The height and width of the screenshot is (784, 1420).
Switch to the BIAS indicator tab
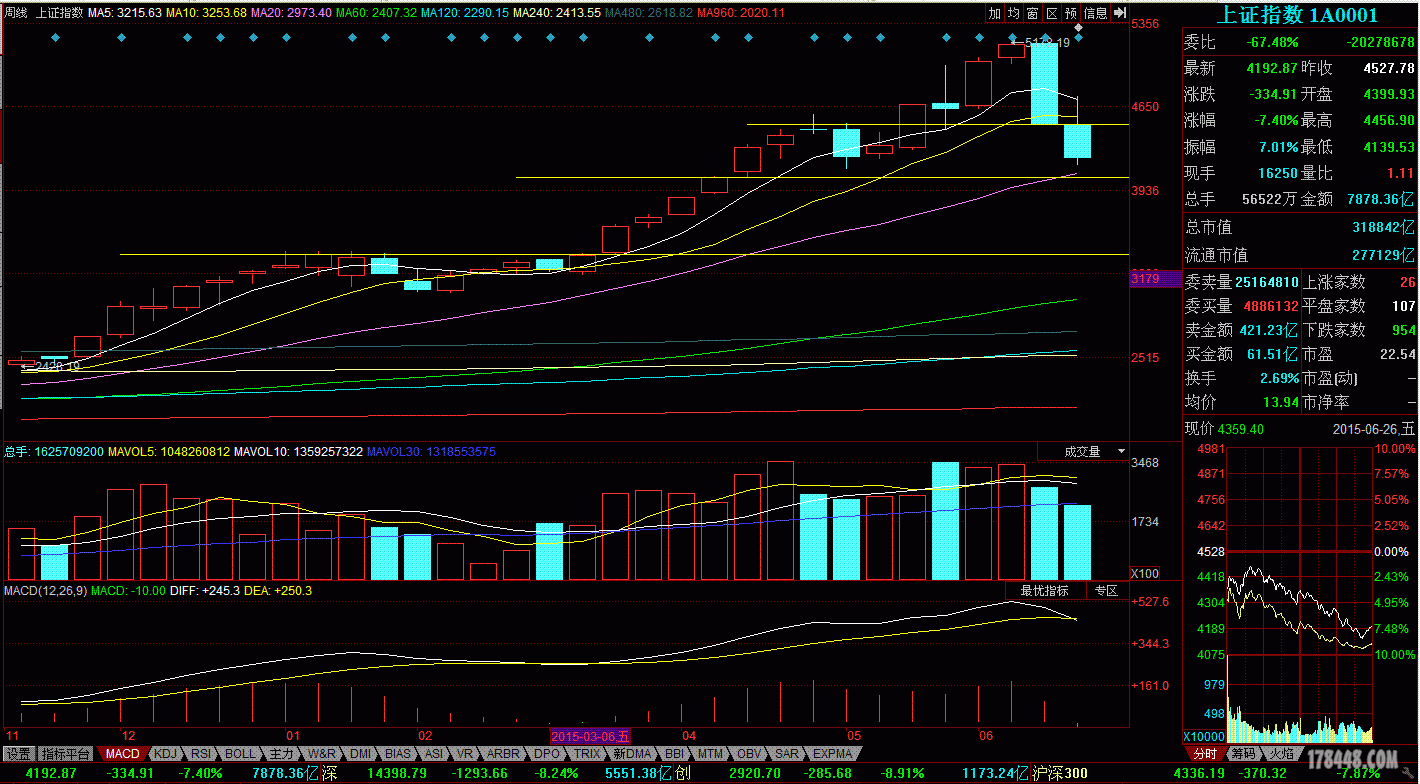(398, 753)
